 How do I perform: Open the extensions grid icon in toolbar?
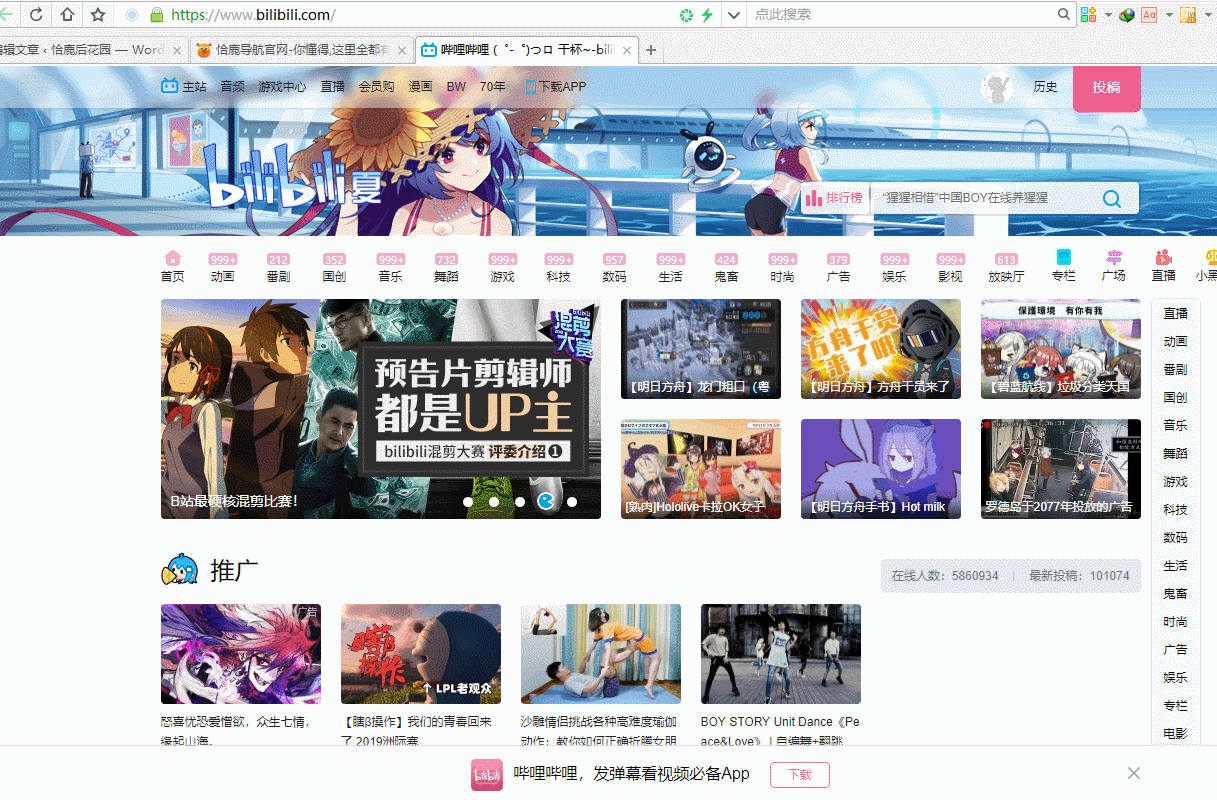pos(1089,15)
